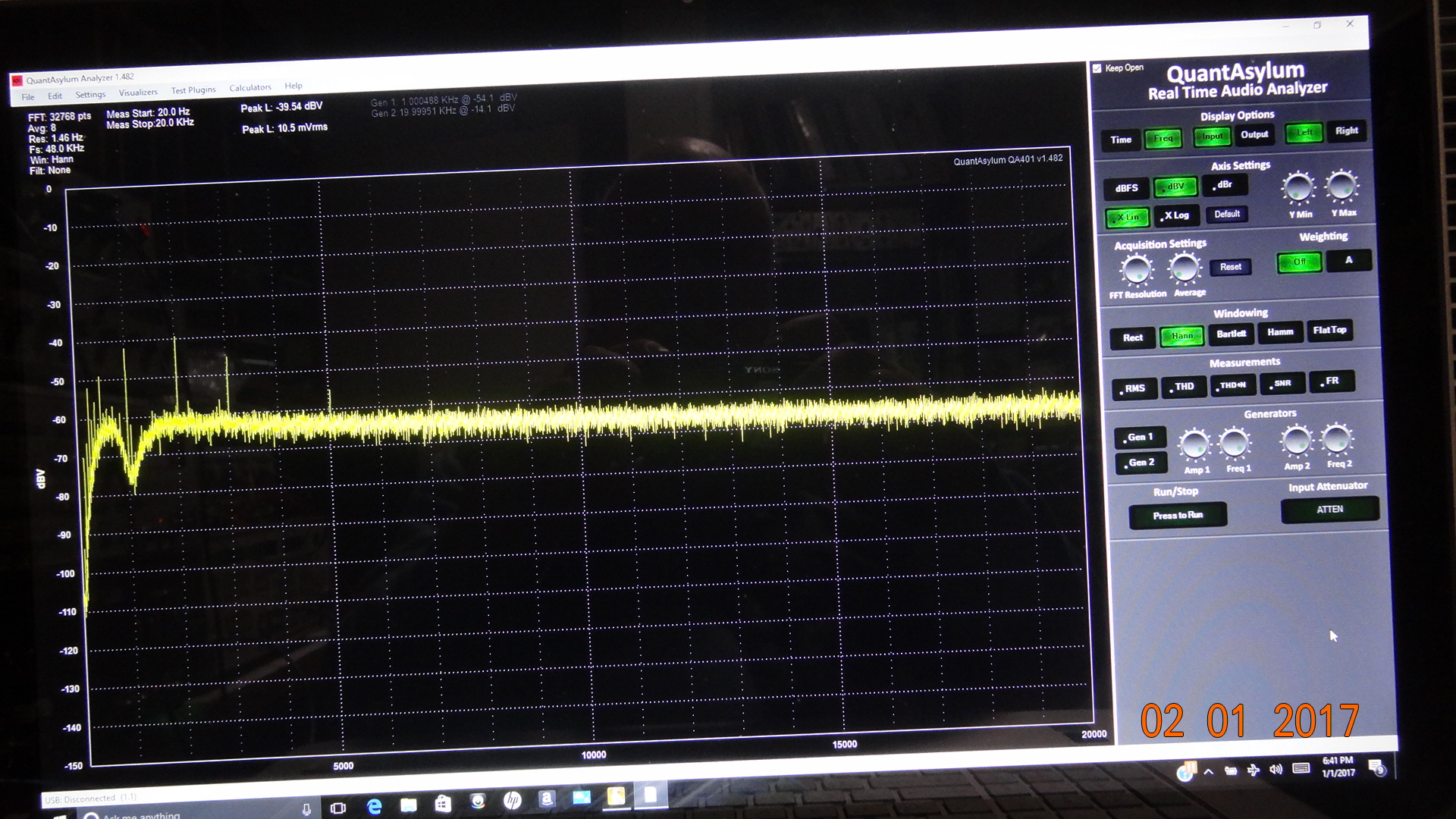Toggle the ATTEN input attenuator
Image resolution: width=1456 pixels, height=819 pixels.
1329,510
